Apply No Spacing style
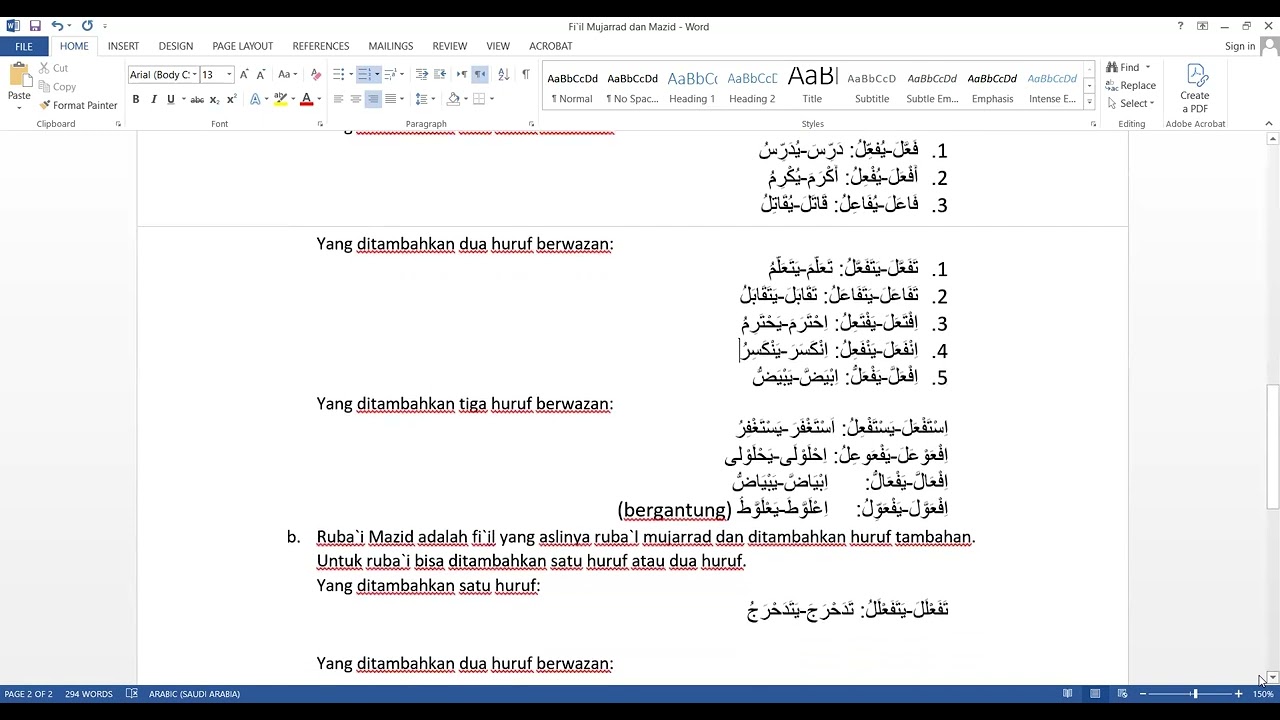This screenshot has height=720, width=1280. (x=632, y=87)
